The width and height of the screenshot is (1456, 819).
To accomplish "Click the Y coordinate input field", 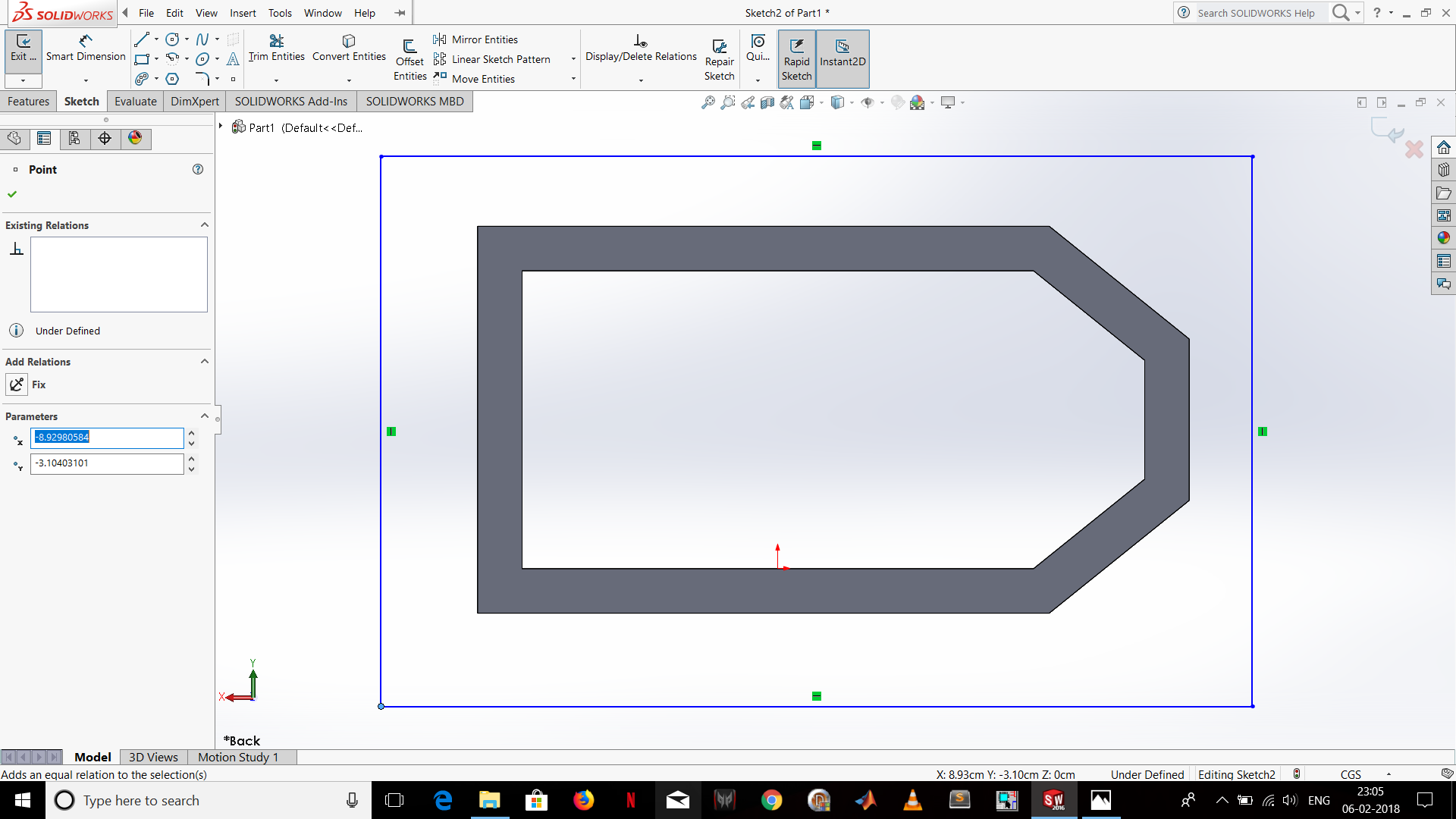I will 106,463.
